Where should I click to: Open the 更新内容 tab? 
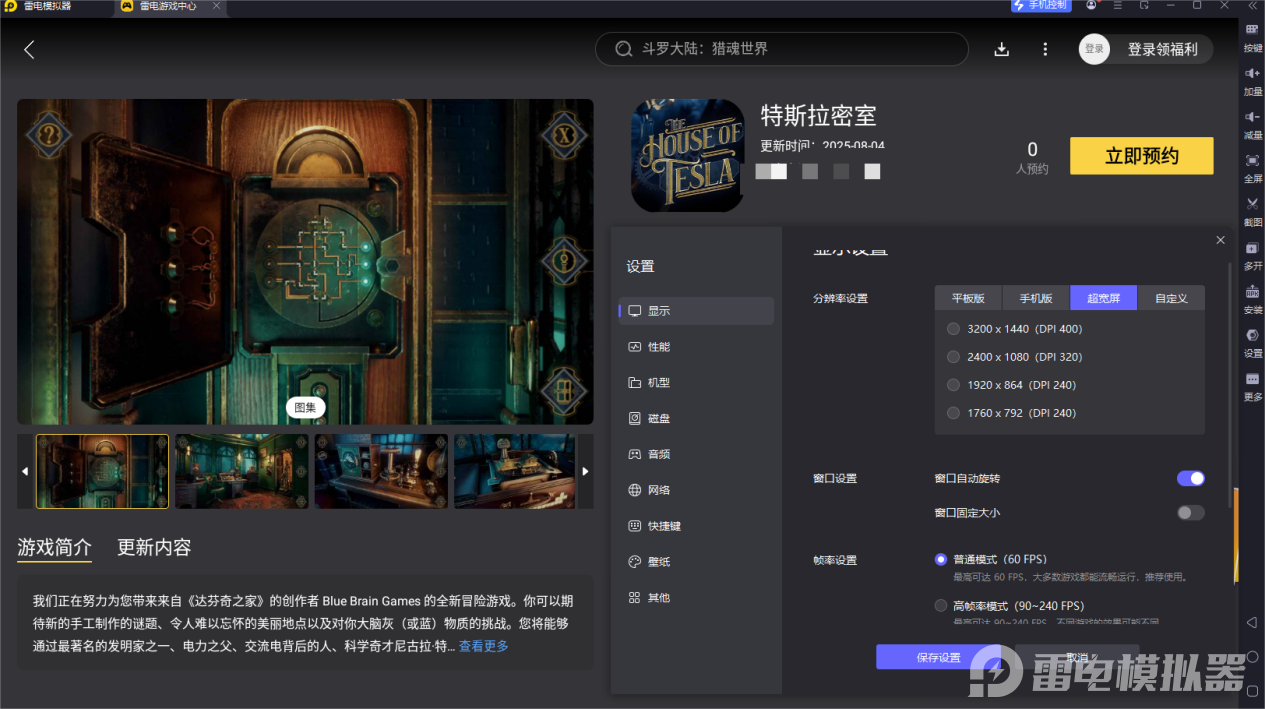(153, 547)
